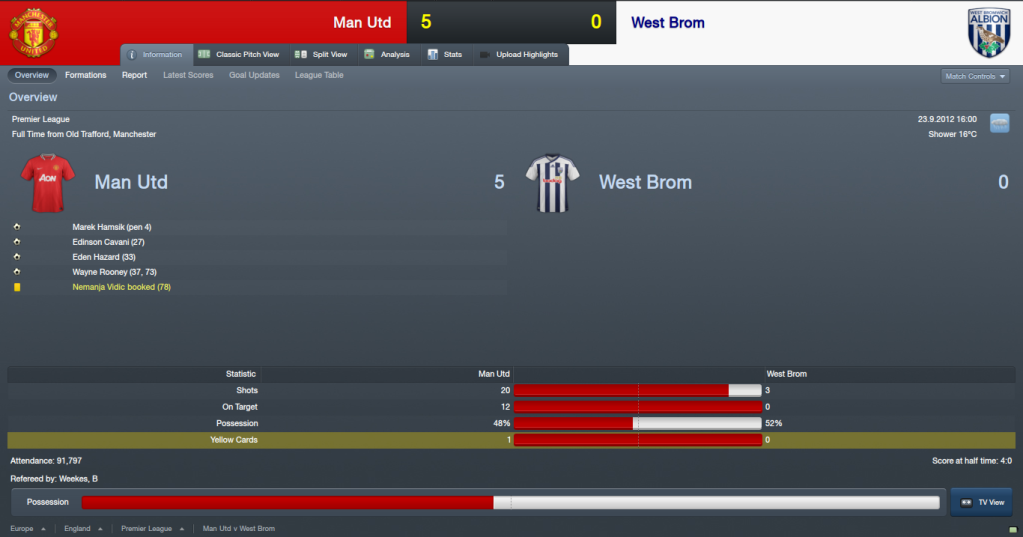Image resolution: width=1023 pixels, height=537 pixels.
Task: Click Nemanja Vidic's yellow card icon
Action: tap(17, 287)
